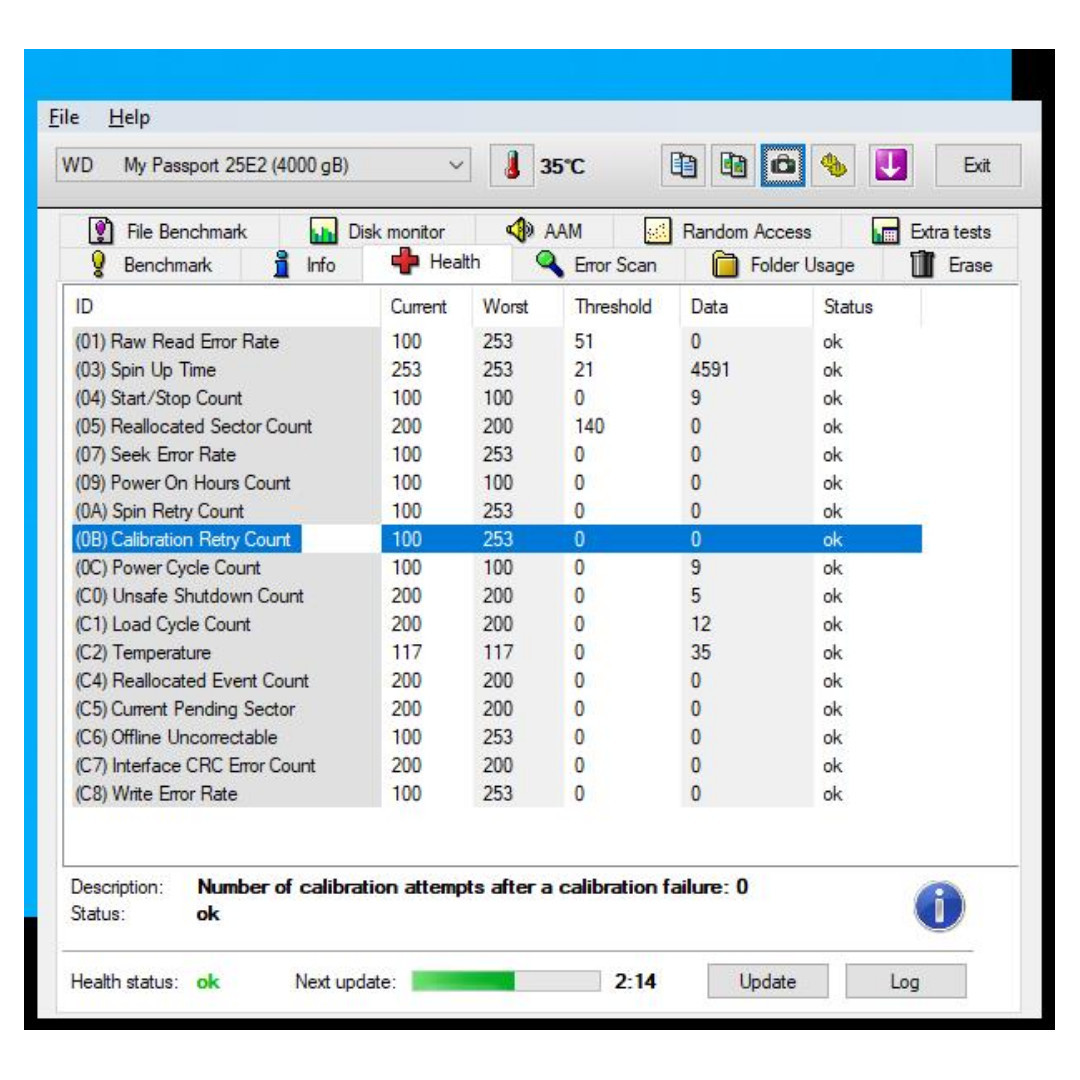Click the thermometer temperature icon
This screenshot has width=1080, height=1080.
point(512,166)
